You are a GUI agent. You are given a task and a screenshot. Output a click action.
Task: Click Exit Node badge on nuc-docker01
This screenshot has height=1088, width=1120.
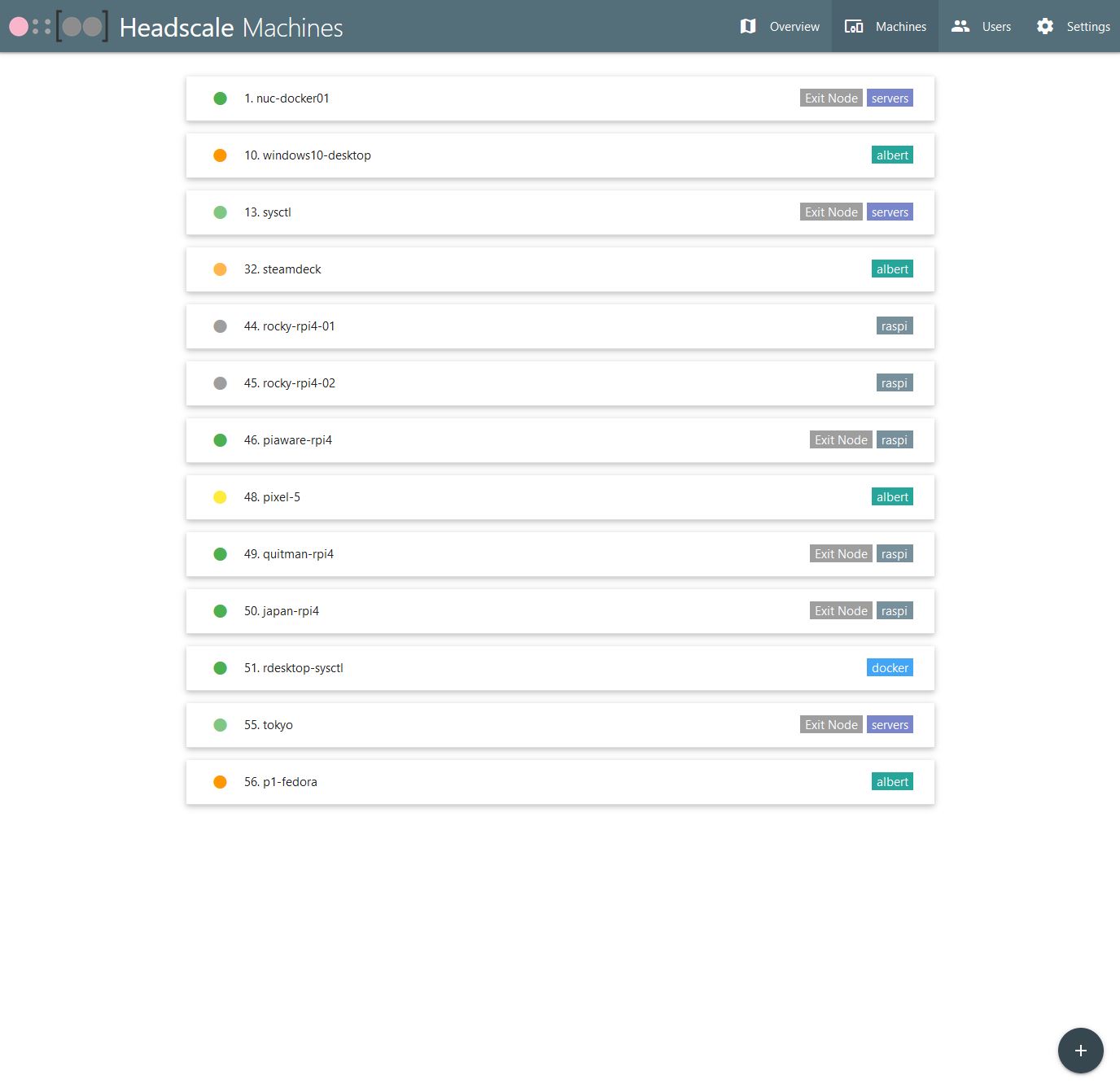pos(831,98)
